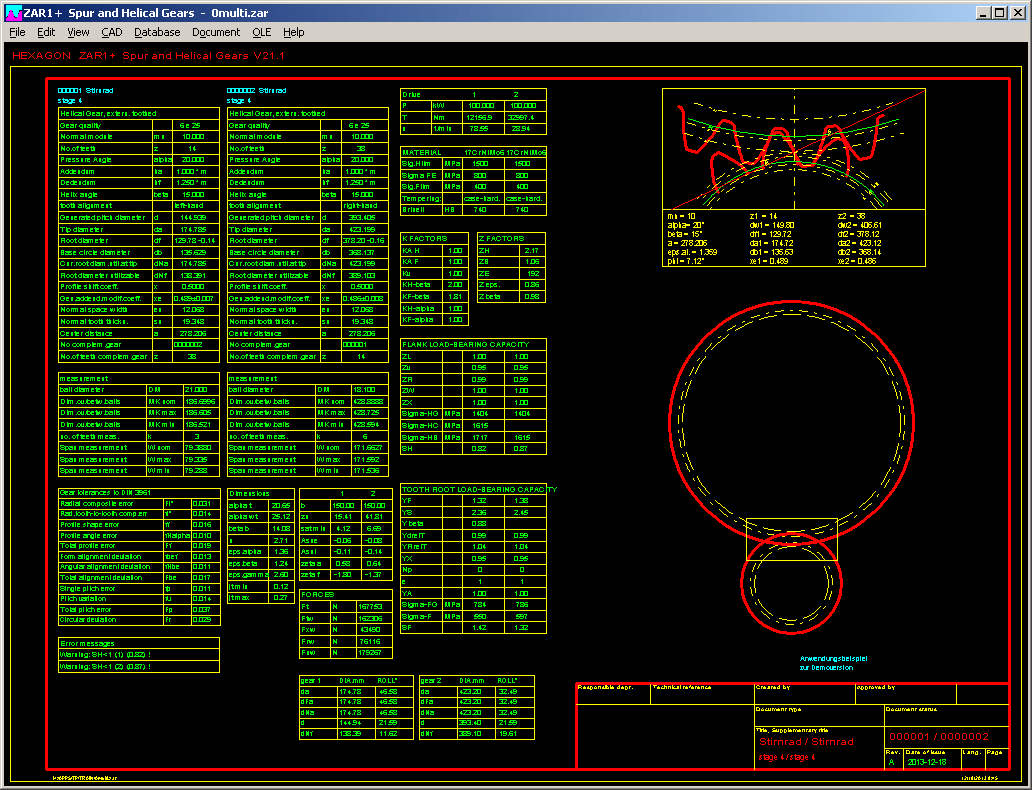Viewport: 1032px width, 790px height.
Task: Open the OLE menu
Action: (262, 32)
